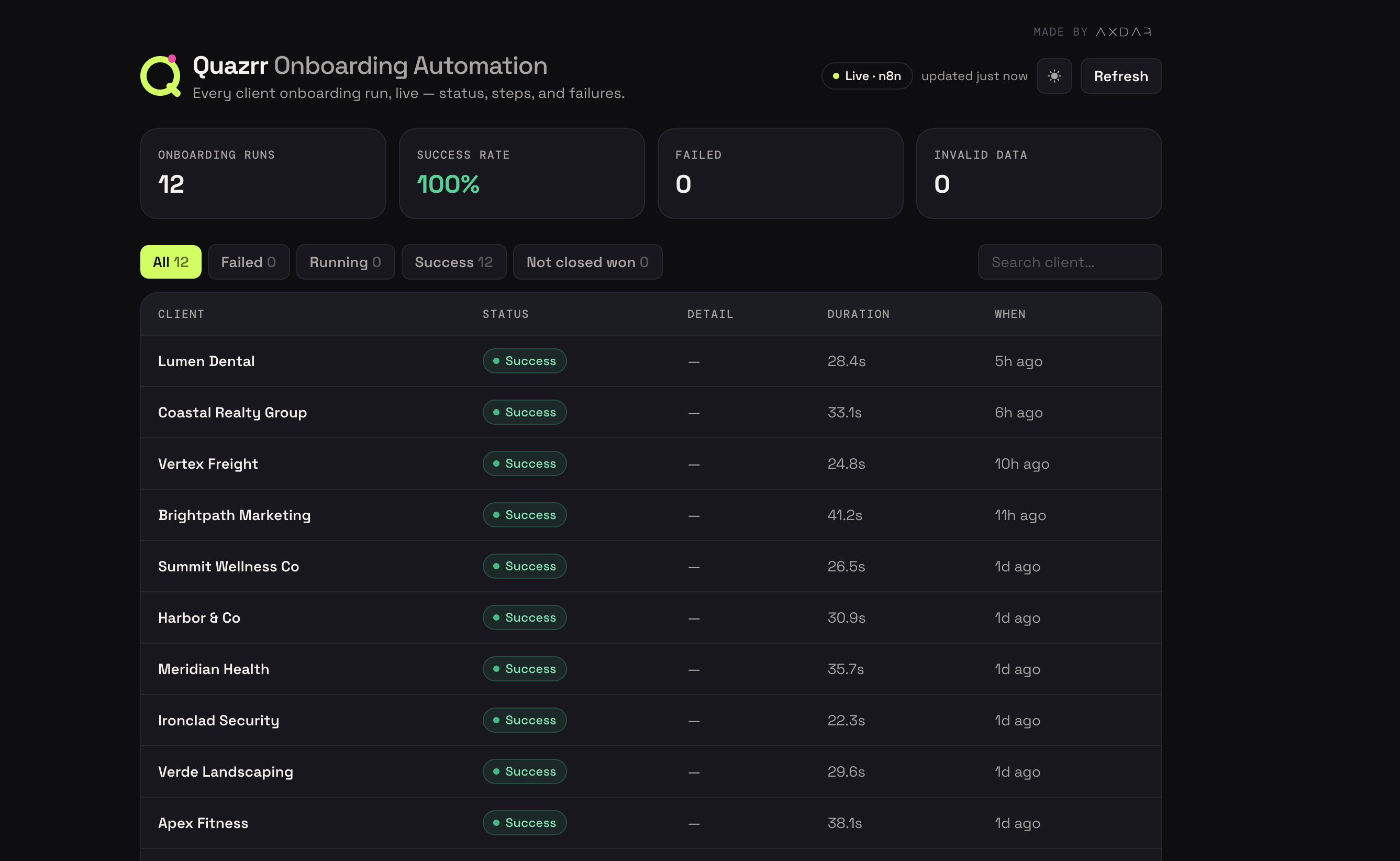Sort by the DURATION column header
The height and width of the screenshot is (861, 1400).
[x=858, y=314]
